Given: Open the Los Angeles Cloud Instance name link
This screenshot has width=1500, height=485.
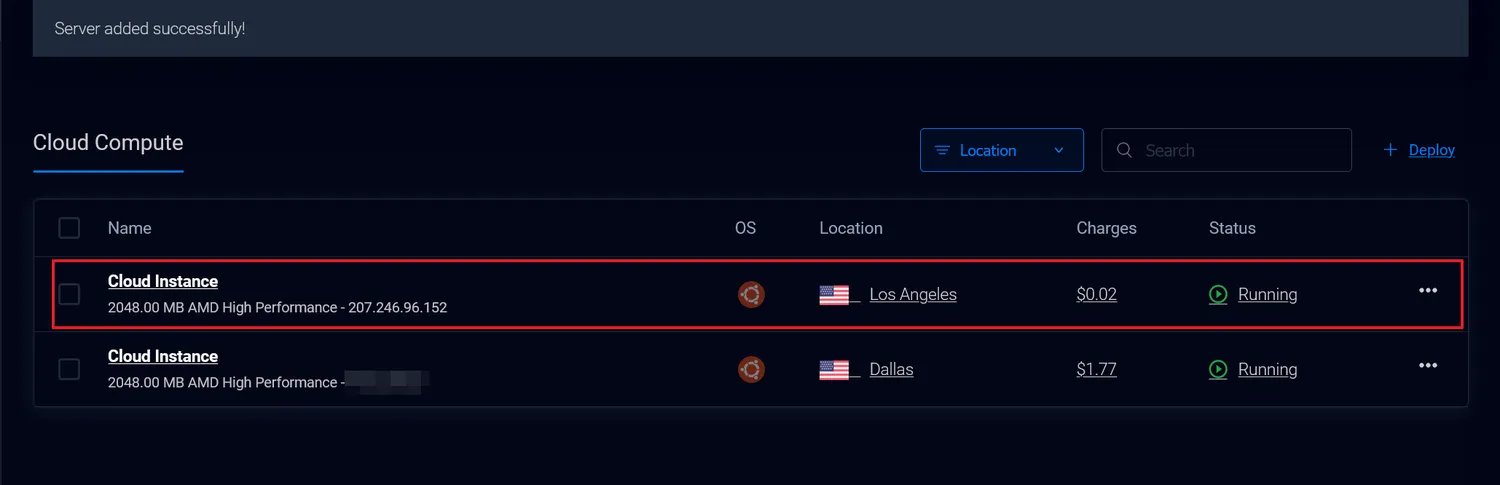Looking at the screenshot, I should tap(163, 281).
